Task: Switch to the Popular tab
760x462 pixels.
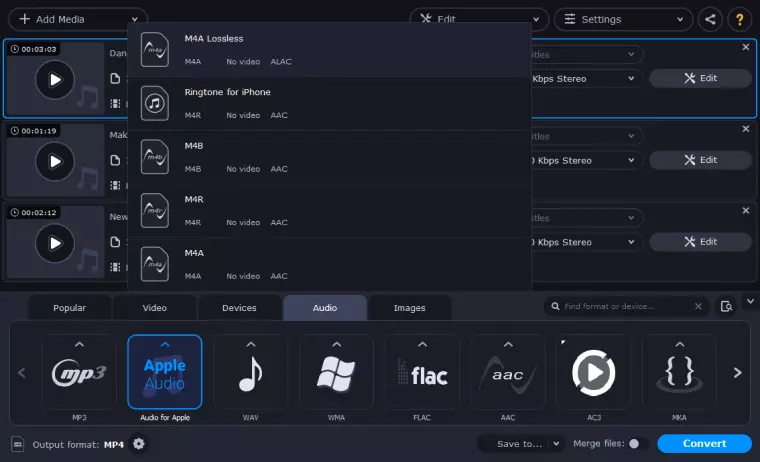Action: coord(69,308)
